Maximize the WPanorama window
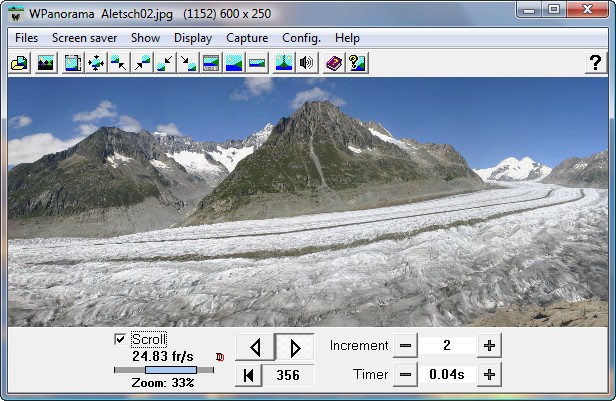Viewport: 616px width, 401px height. click(554, 10)
